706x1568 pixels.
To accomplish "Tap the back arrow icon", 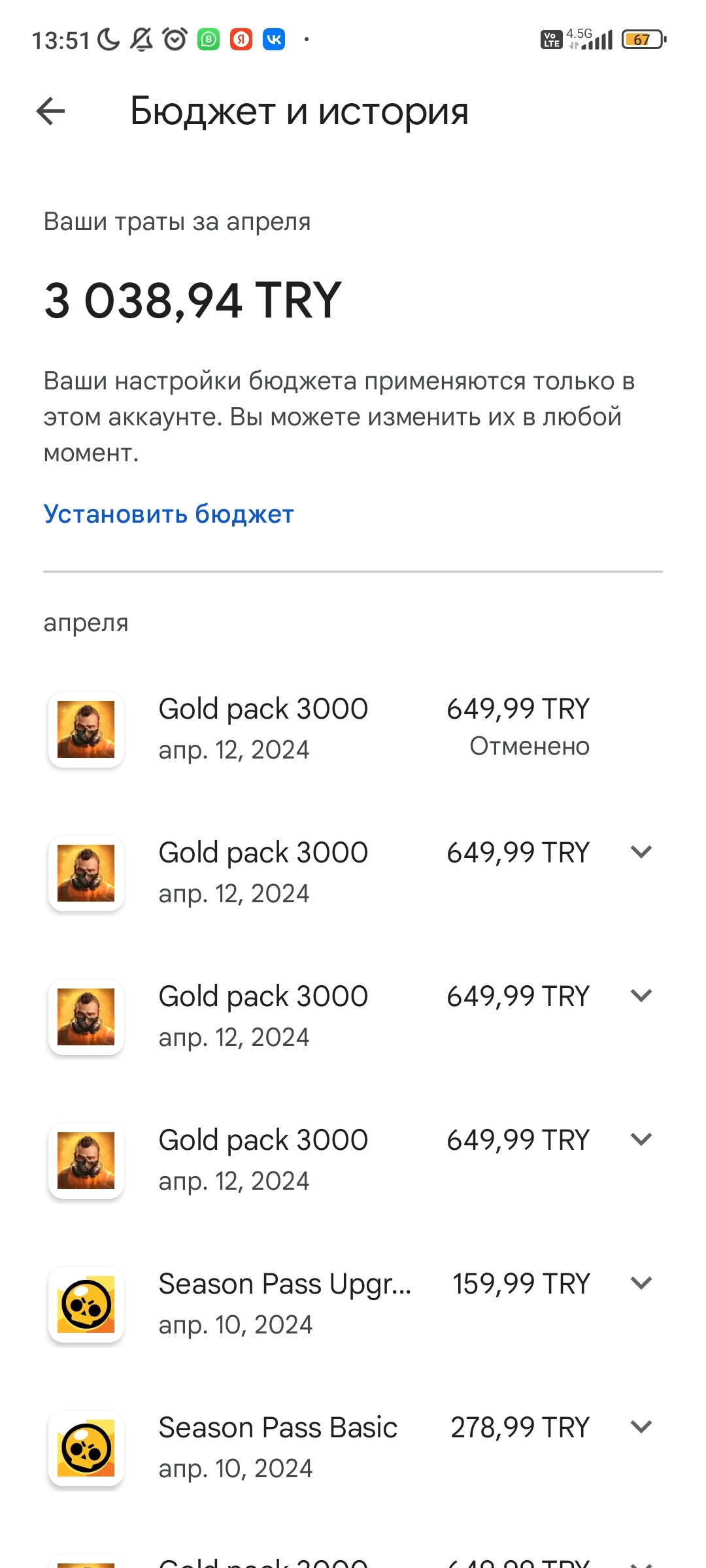I will (x=50, y=111).
